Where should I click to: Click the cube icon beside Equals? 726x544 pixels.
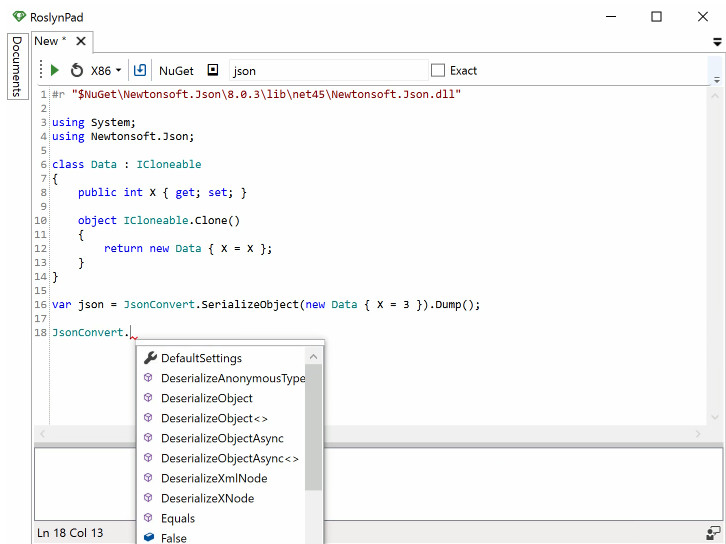(148, 517)
